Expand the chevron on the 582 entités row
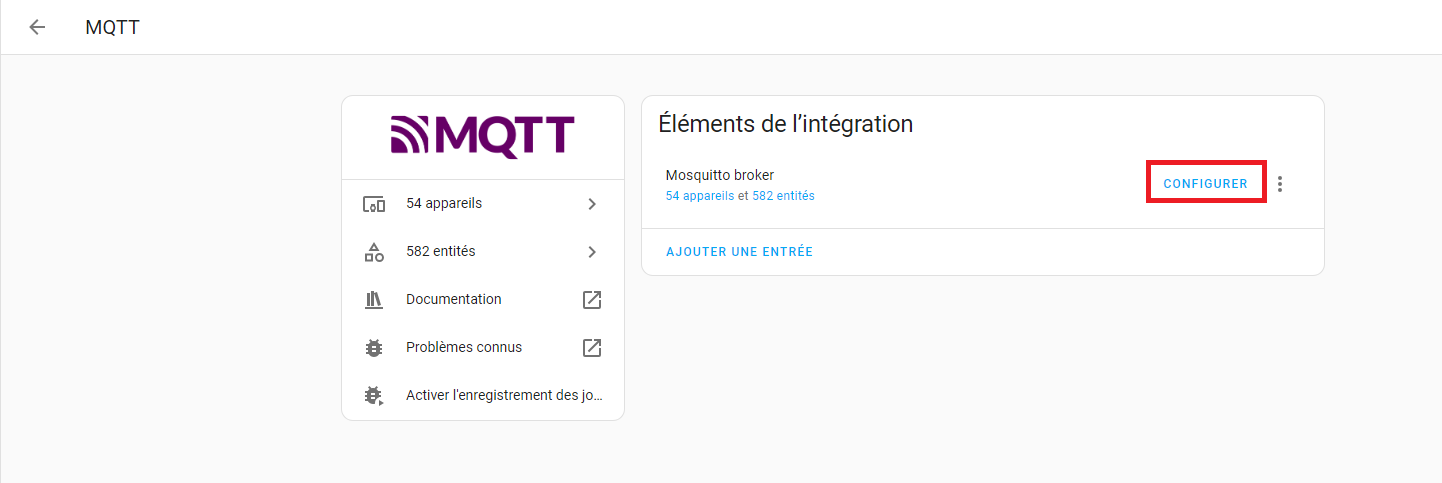This screenshot has width=1442, height=483. click(592, 252)
